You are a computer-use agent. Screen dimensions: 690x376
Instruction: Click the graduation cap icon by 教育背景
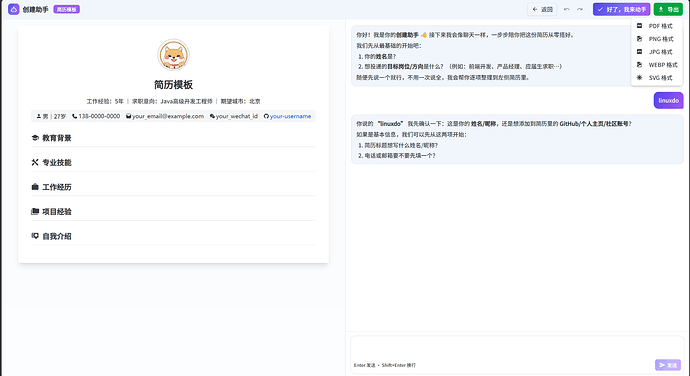pos(35,138)
